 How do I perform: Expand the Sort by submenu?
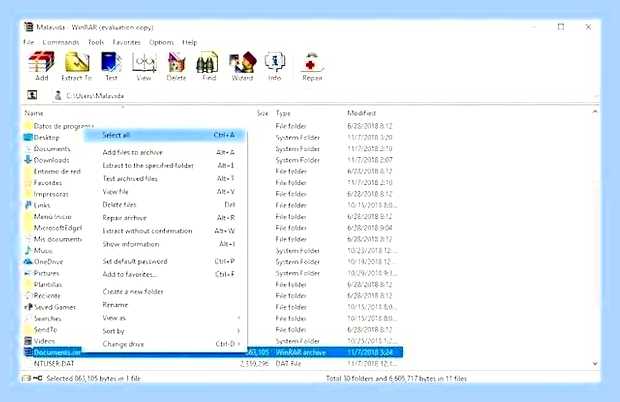(x=165, y=331)
